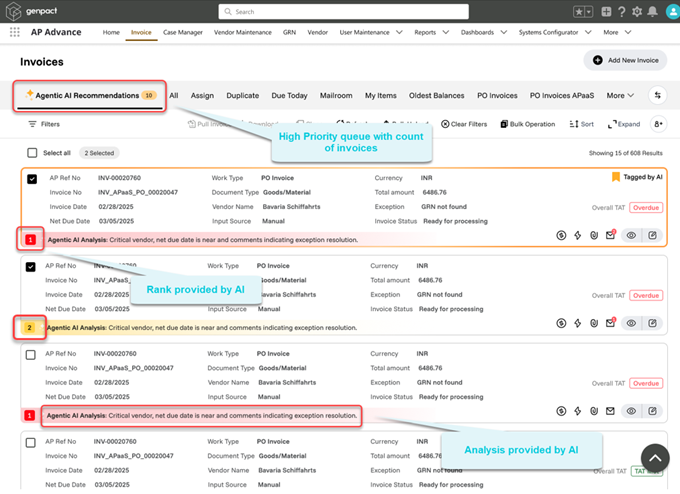Switch to the PO Invoices APaaS tab

pyautogui.click(x=562, y=95)
